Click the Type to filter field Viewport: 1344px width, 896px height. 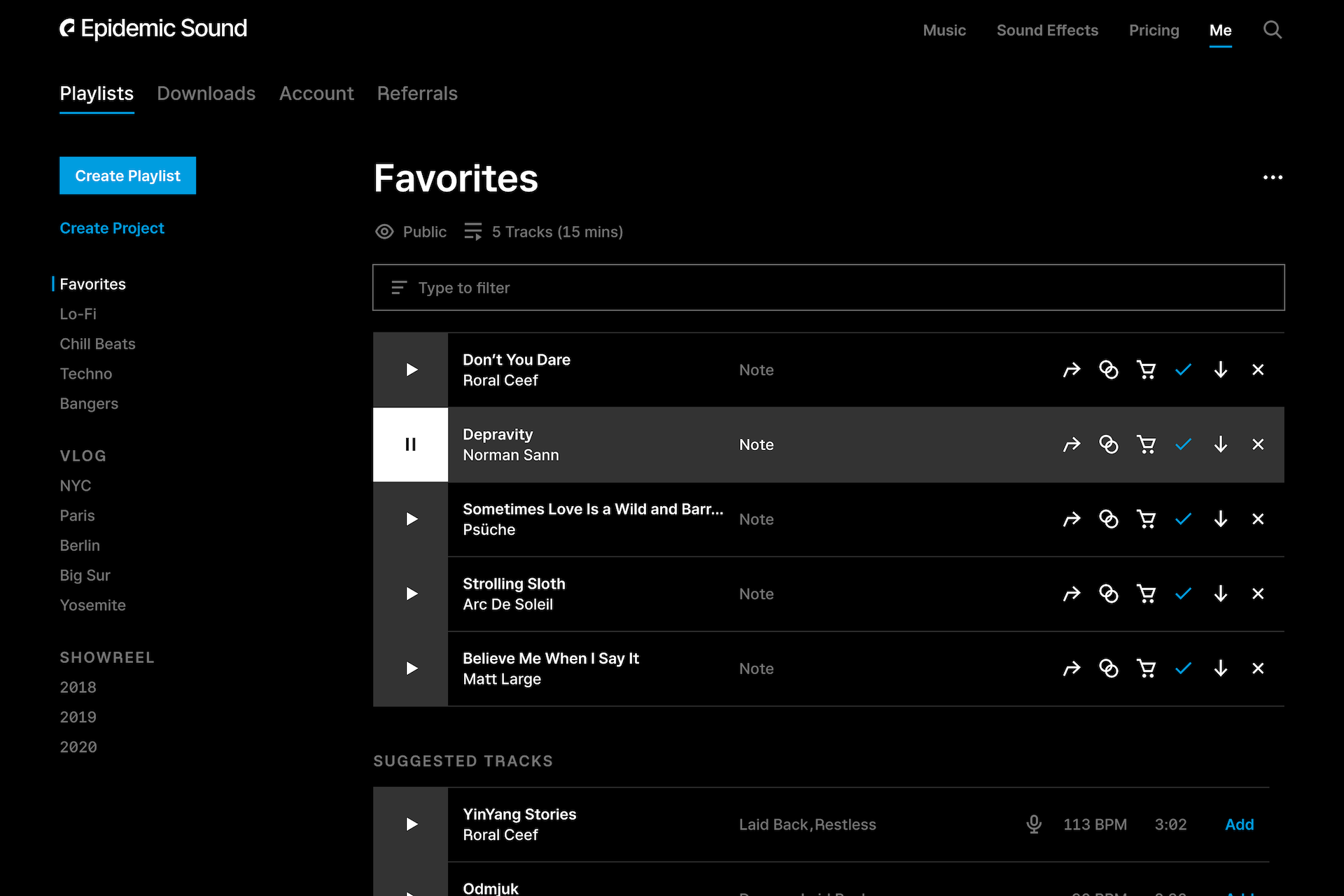[x=828, y=288]
